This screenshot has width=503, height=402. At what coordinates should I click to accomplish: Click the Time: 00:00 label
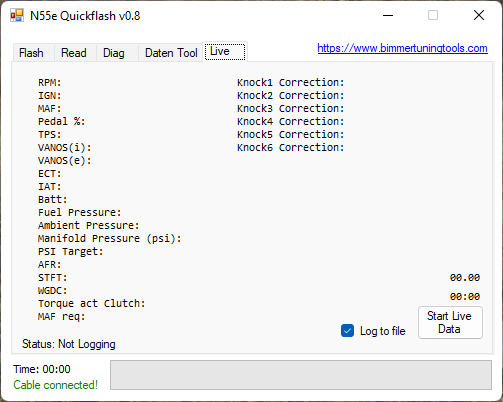[x=42, y=369]
